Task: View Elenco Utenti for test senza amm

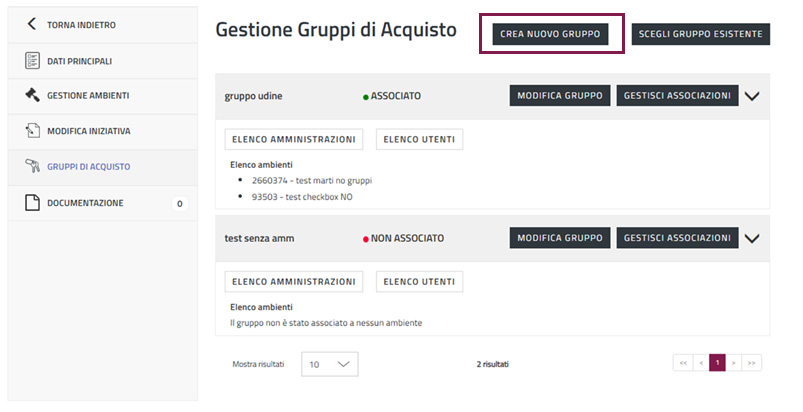Action: (419, 281)
